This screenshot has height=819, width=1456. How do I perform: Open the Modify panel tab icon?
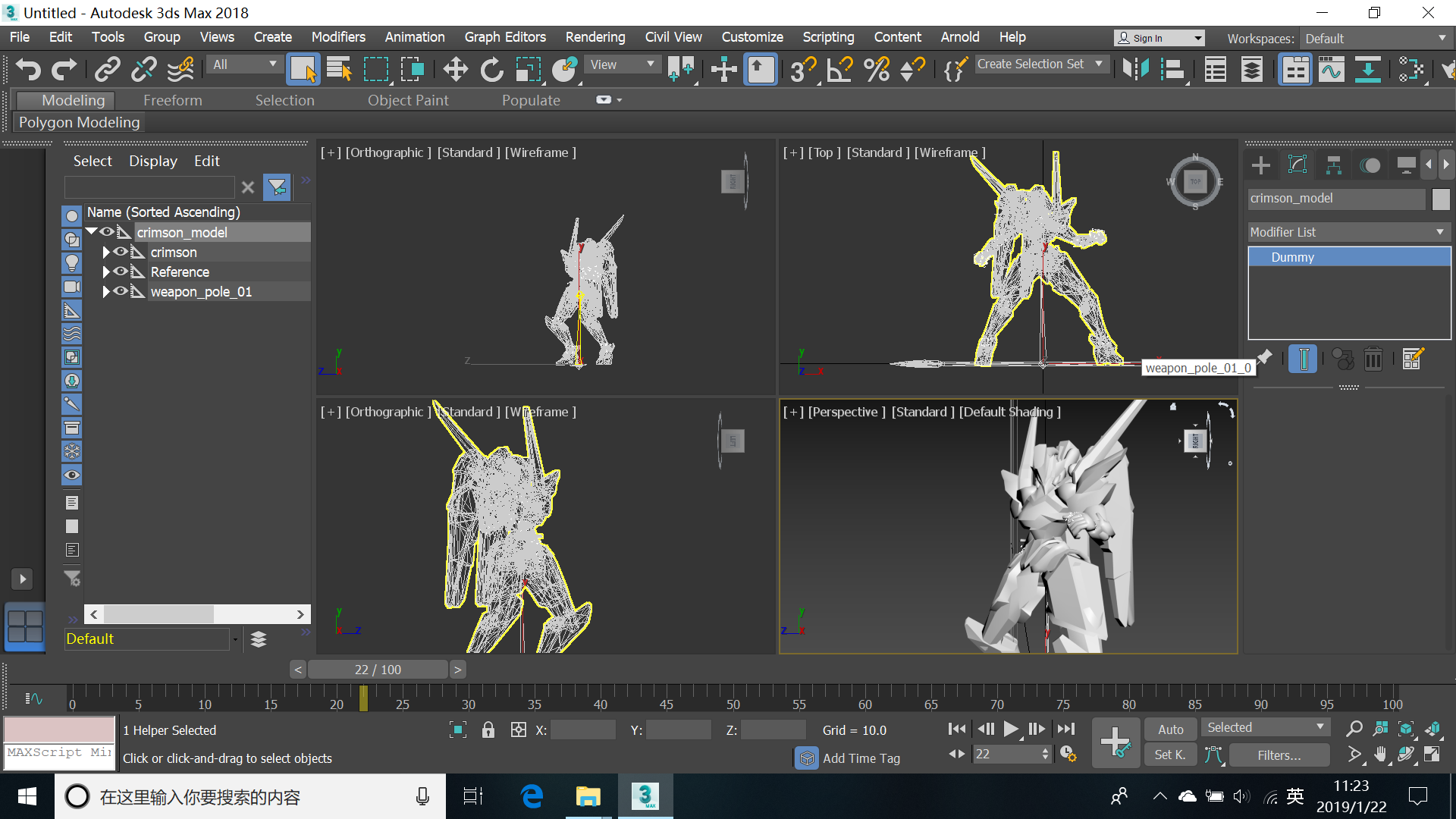(1298, 165)
